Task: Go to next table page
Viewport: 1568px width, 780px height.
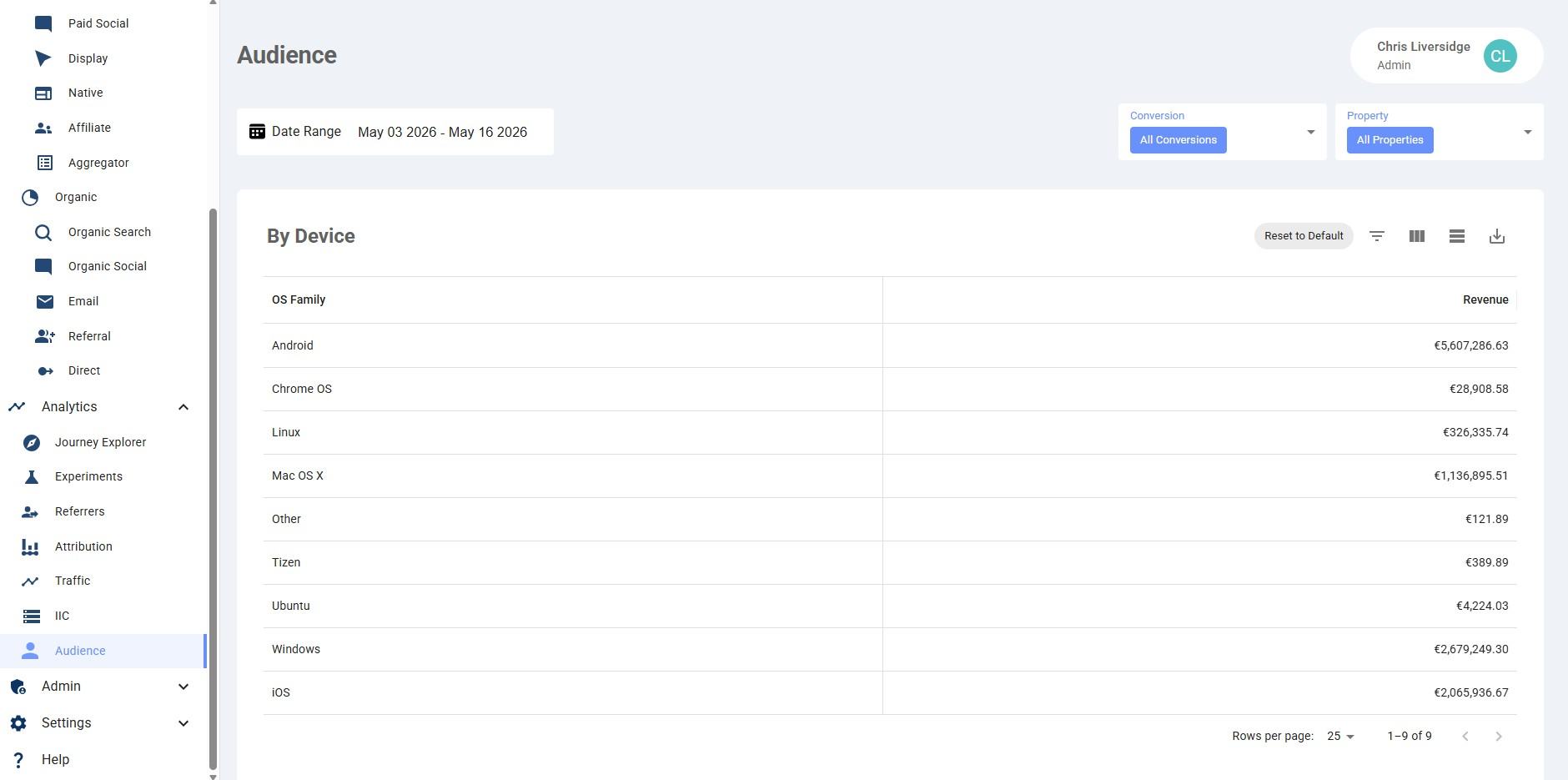Action: (x=1499, y=736)
